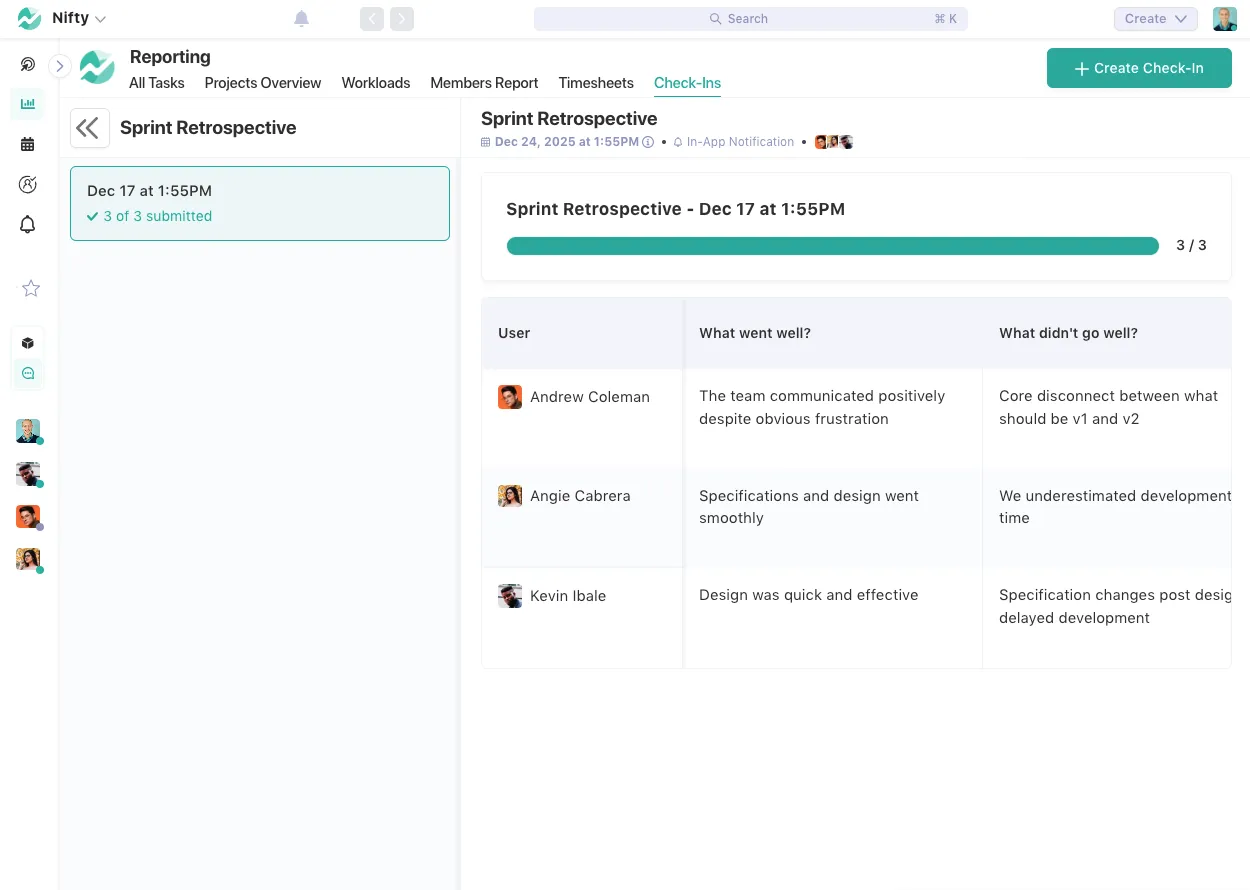Toggle favorites with the star icon
The height and width of the screenshot is (890, 1250).
click(30, 288)
